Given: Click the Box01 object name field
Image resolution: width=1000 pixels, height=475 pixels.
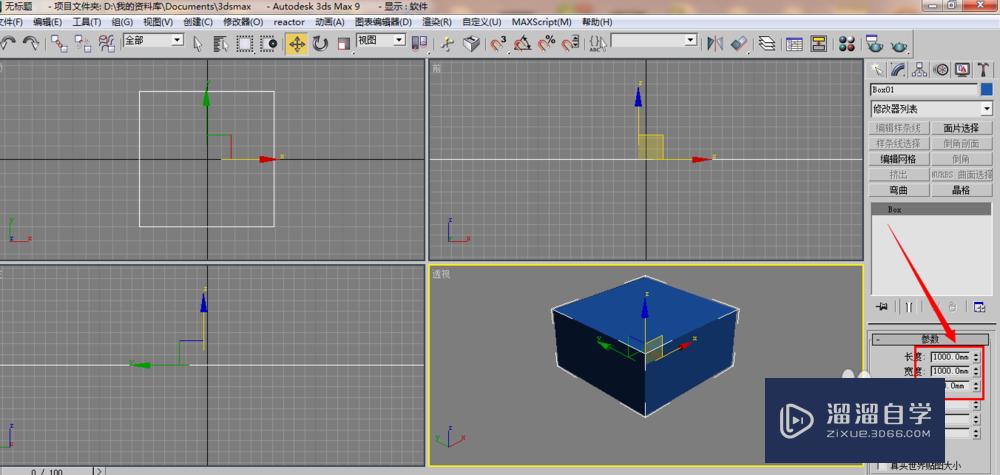Looking at the screenshot, I should 923,90.
